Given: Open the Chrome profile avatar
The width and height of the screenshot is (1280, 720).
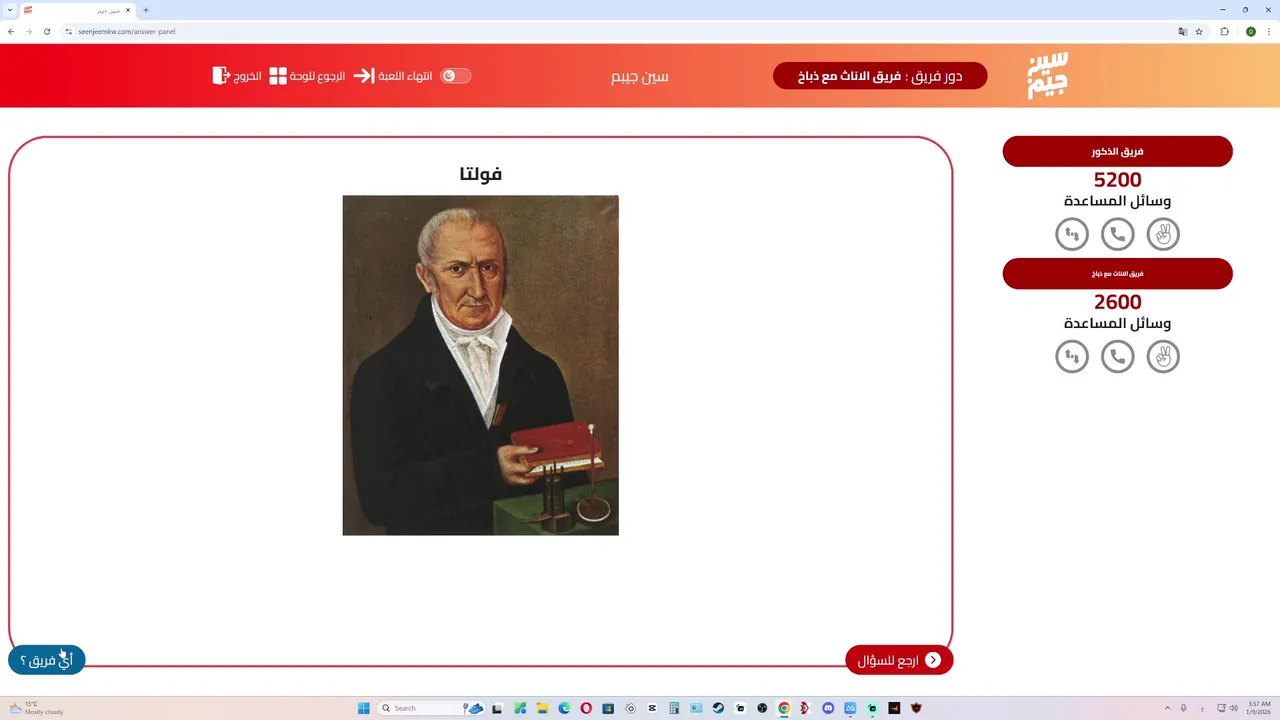Looking at the screenshot, I should (x=1250, y=31).
